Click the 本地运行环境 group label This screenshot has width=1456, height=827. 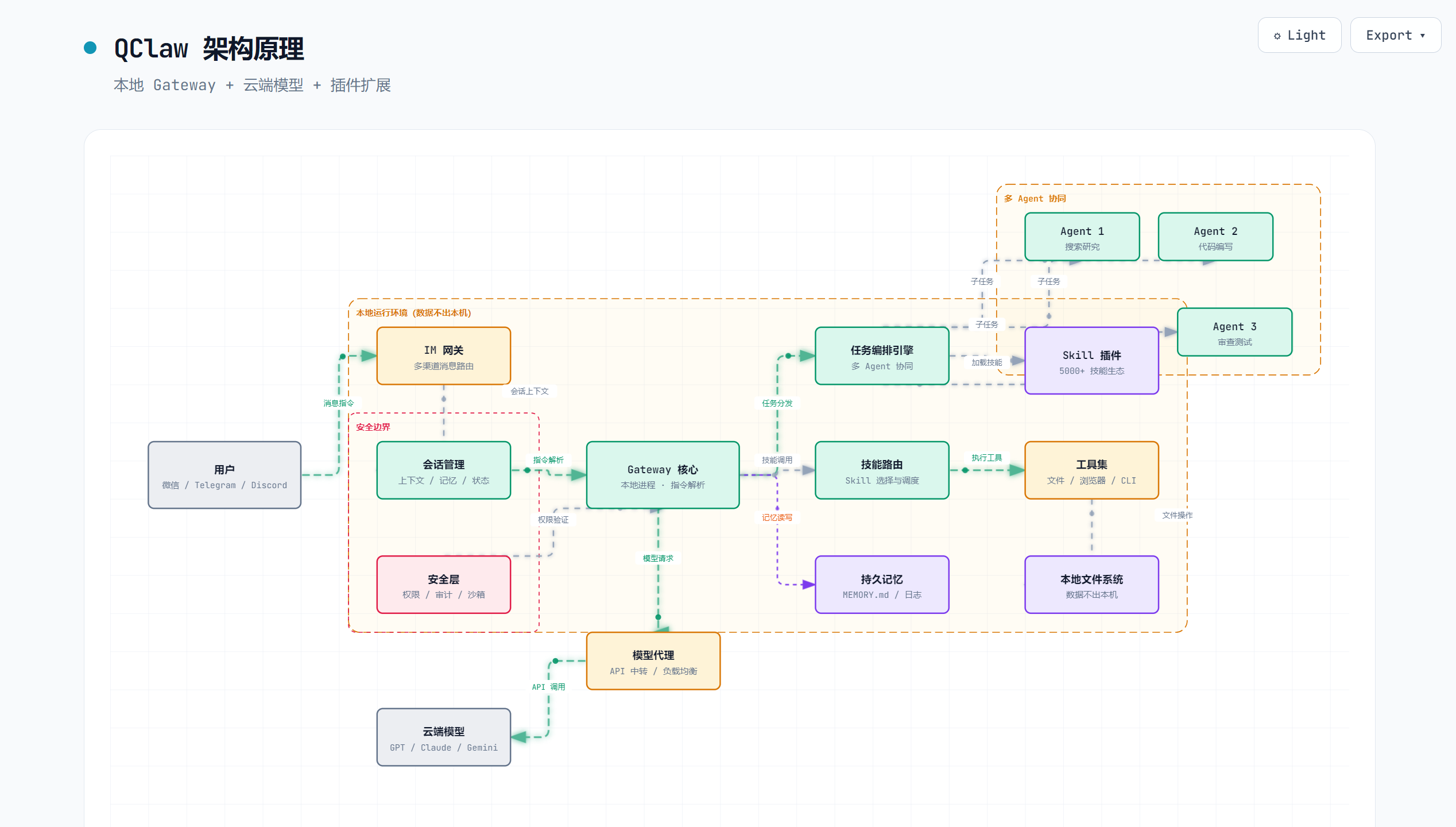click(413, 313)
